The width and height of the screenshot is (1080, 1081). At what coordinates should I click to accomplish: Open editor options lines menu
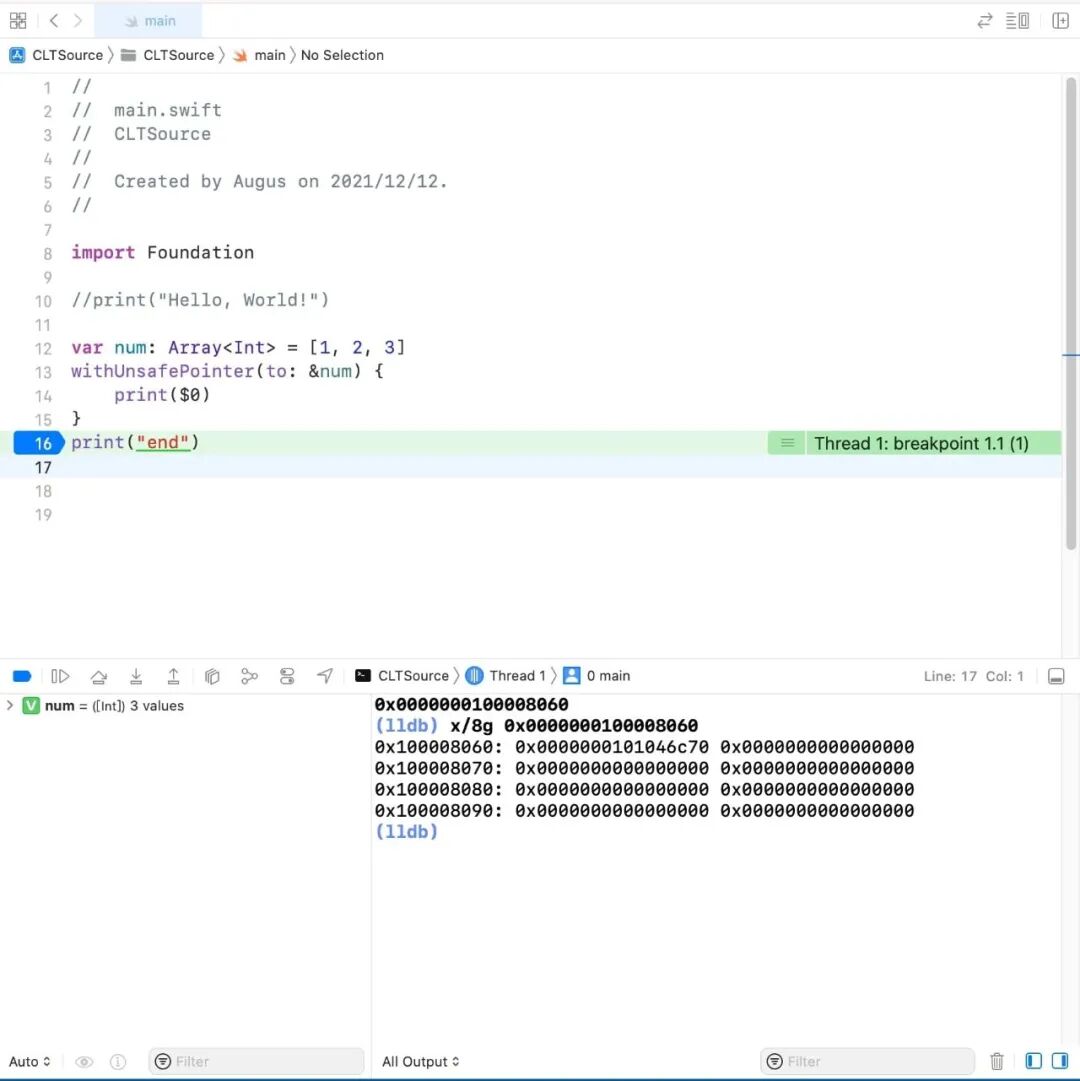pyautogui.click(x=1017, y=21)
